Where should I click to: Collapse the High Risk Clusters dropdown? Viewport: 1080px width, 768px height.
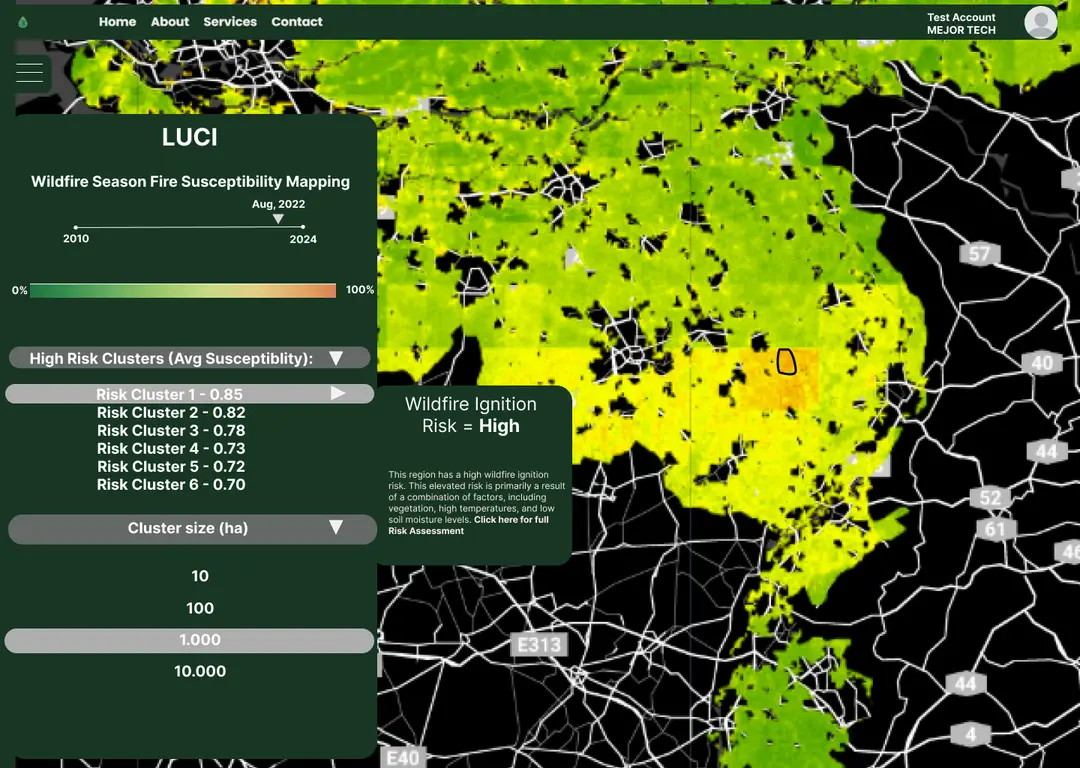click(x=335, y=358)
